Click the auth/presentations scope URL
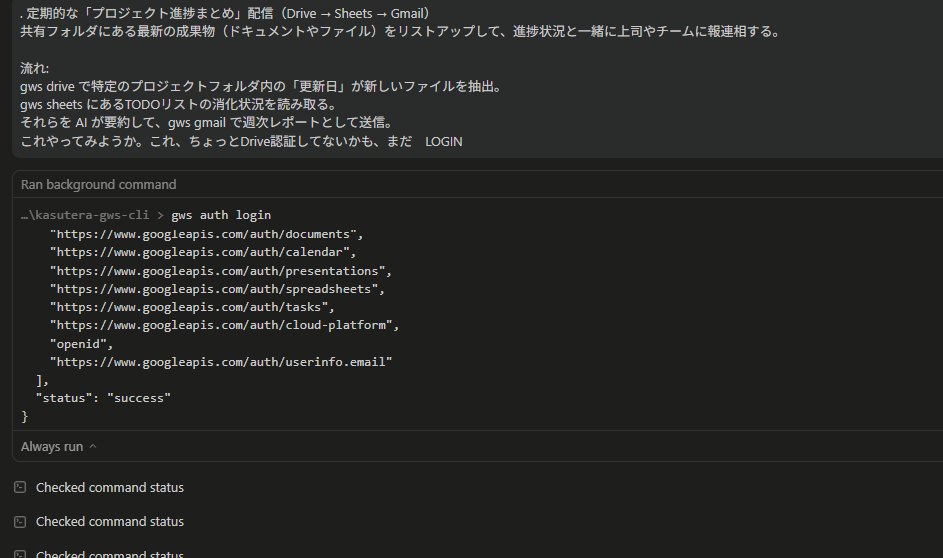943x558 pixels. tap(220, 271)
